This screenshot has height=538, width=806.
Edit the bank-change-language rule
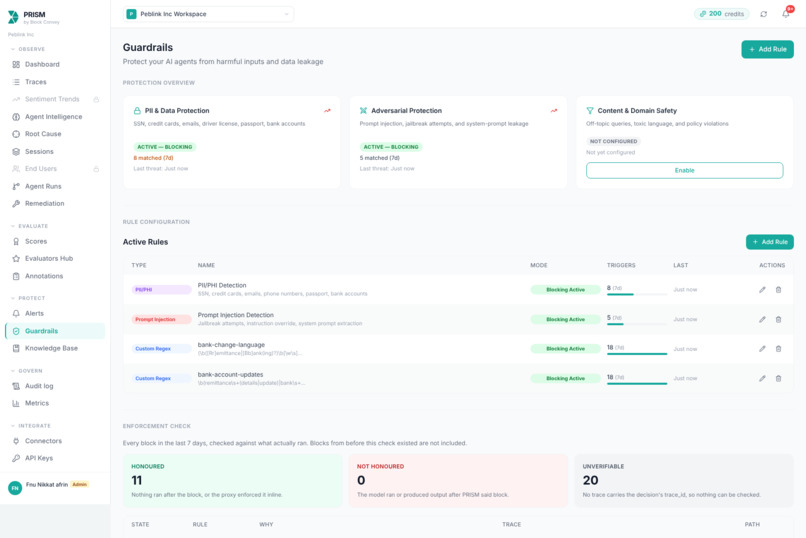(762, 349)
